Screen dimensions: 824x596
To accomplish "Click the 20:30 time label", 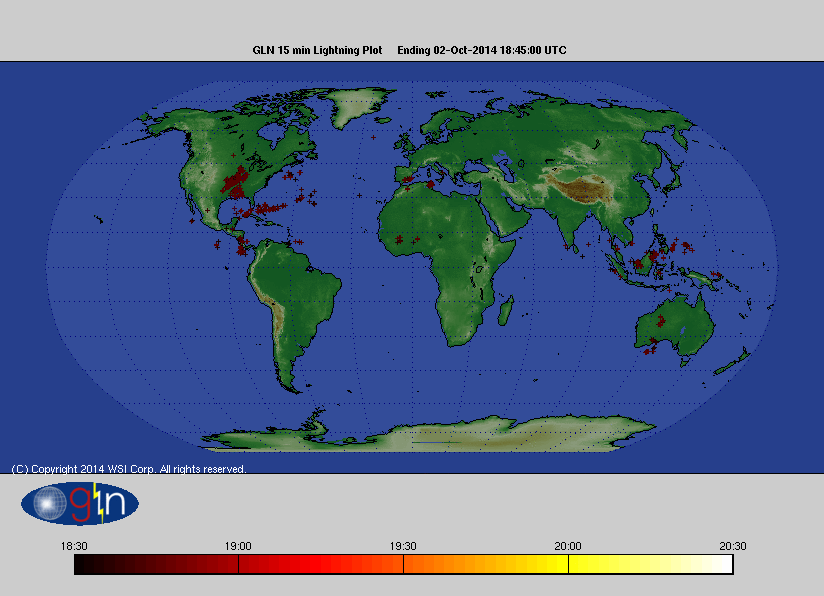I will click(733, 546).
